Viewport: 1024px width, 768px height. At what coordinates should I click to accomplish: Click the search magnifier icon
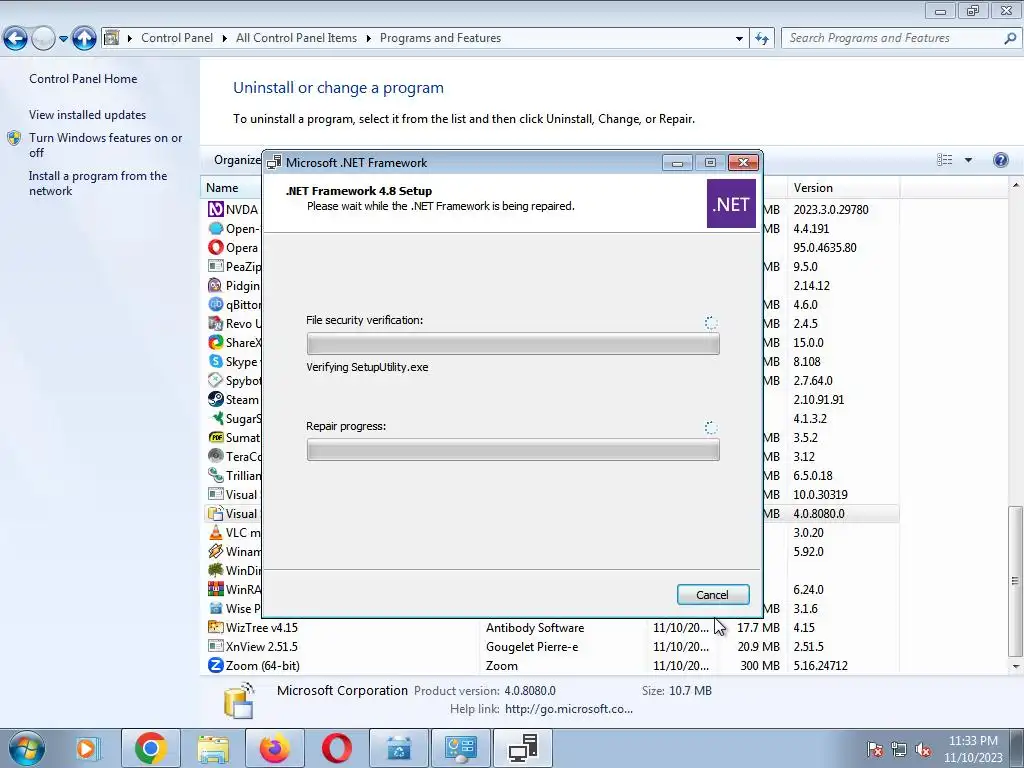point(1010,39)
